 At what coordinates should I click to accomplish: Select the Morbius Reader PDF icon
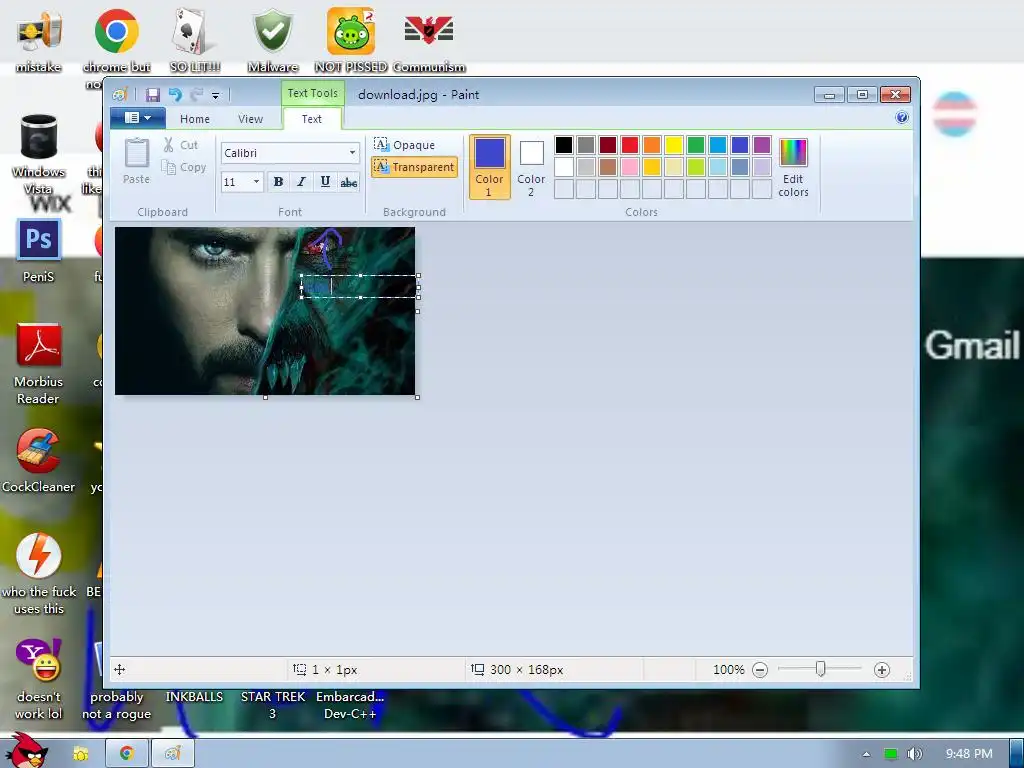coord(39,364)
